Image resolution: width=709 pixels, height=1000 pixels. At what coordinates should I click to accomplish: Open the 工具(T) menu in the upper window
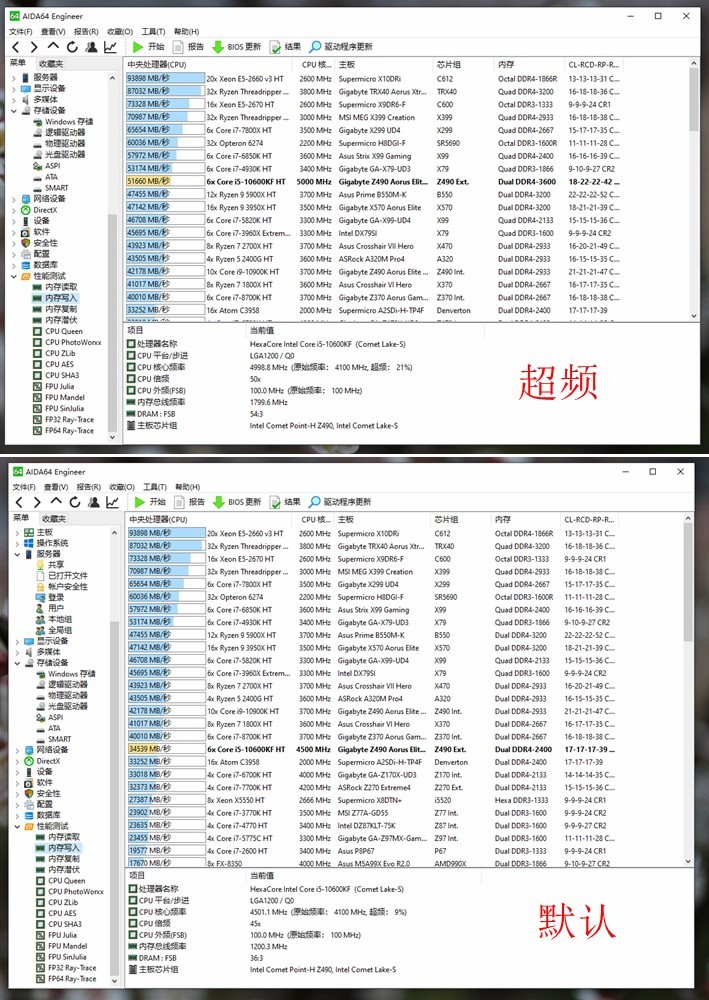153,31
